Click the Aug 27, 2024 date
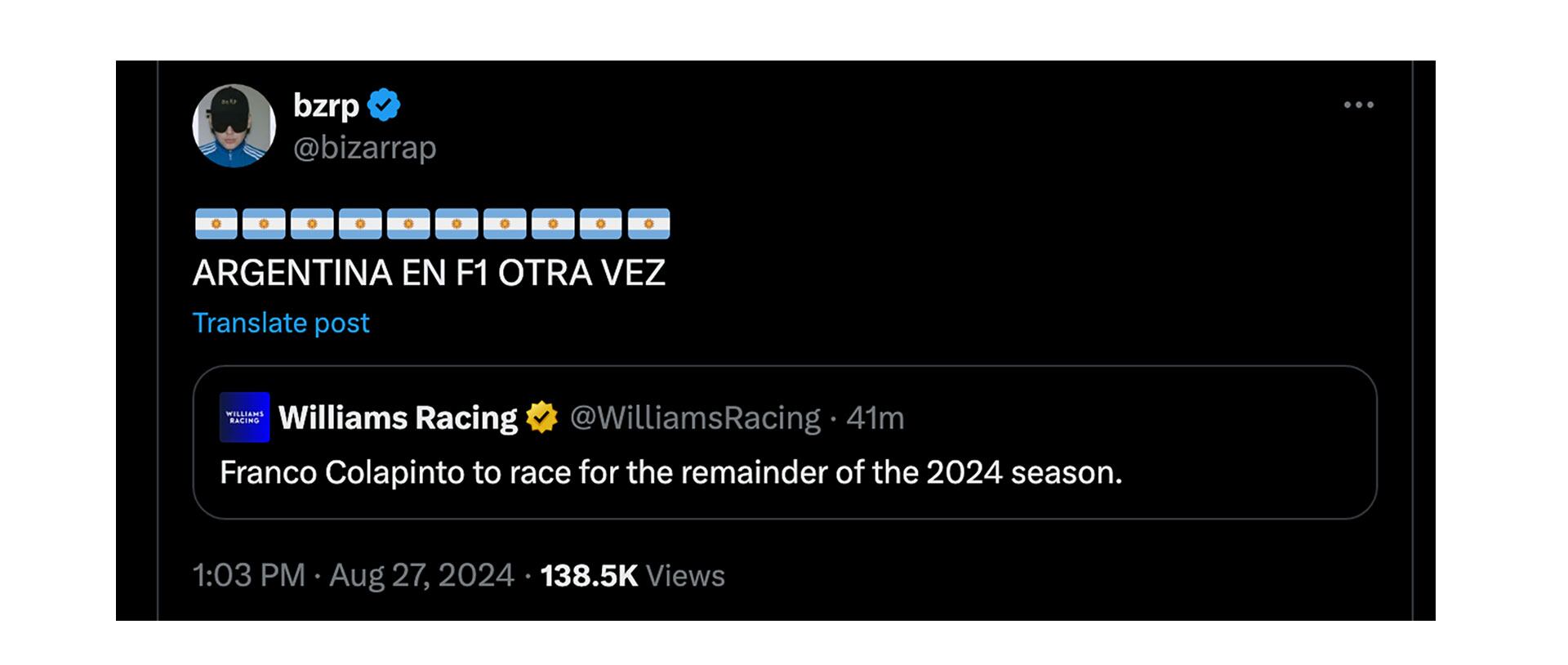The height and width of the screenshot is (665, 1568). point(421,575)
